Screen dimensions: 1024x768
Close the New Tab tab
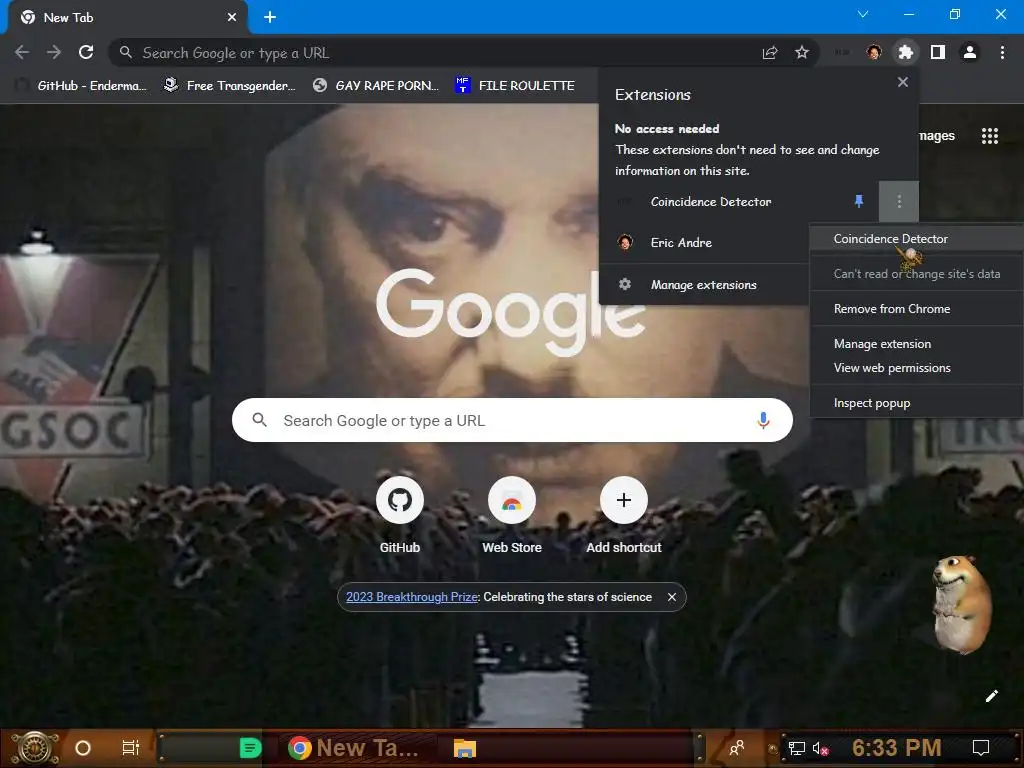point(232,18)
